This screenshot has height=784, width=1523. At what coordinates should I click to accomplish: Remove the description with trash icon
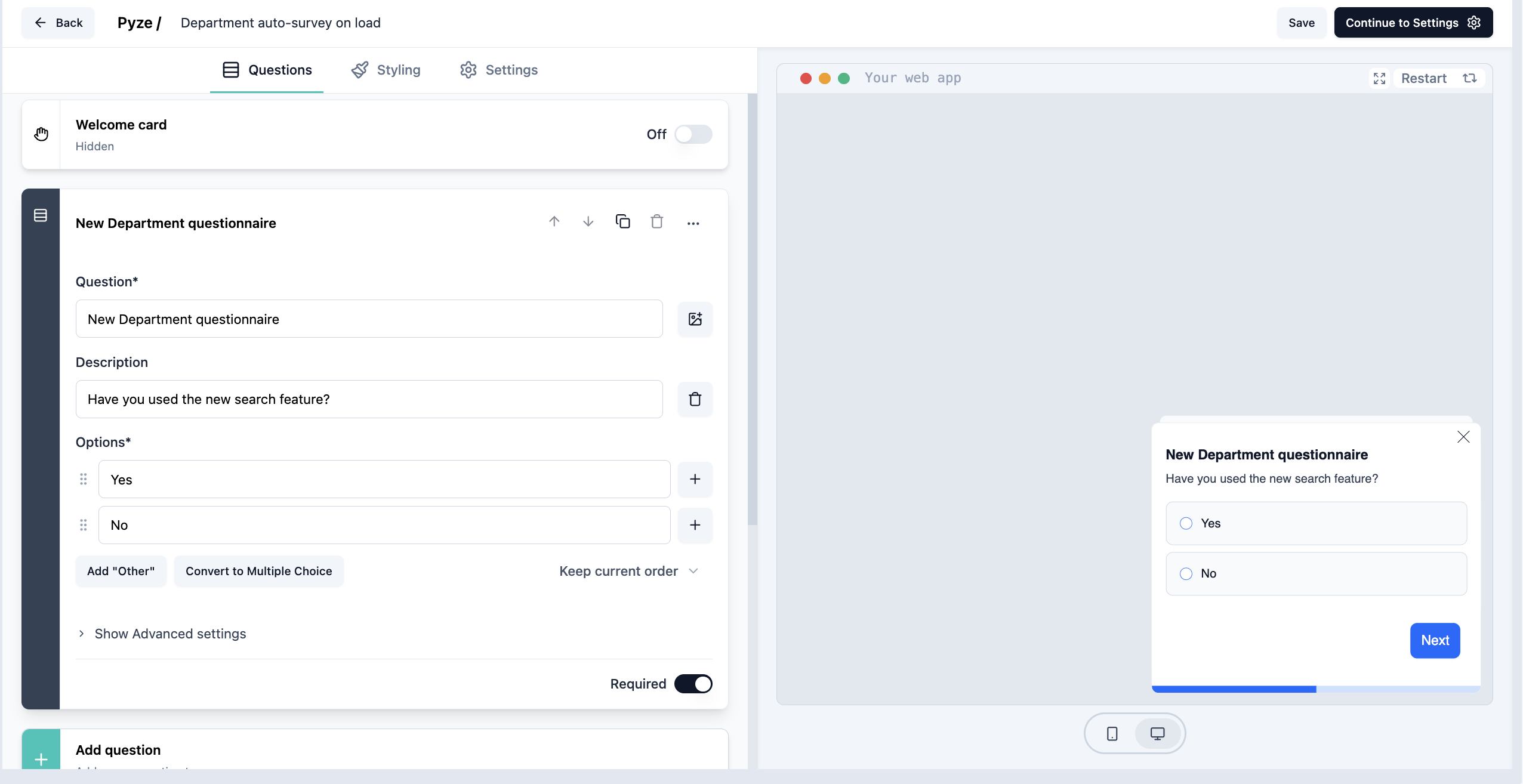pos(695,399)
